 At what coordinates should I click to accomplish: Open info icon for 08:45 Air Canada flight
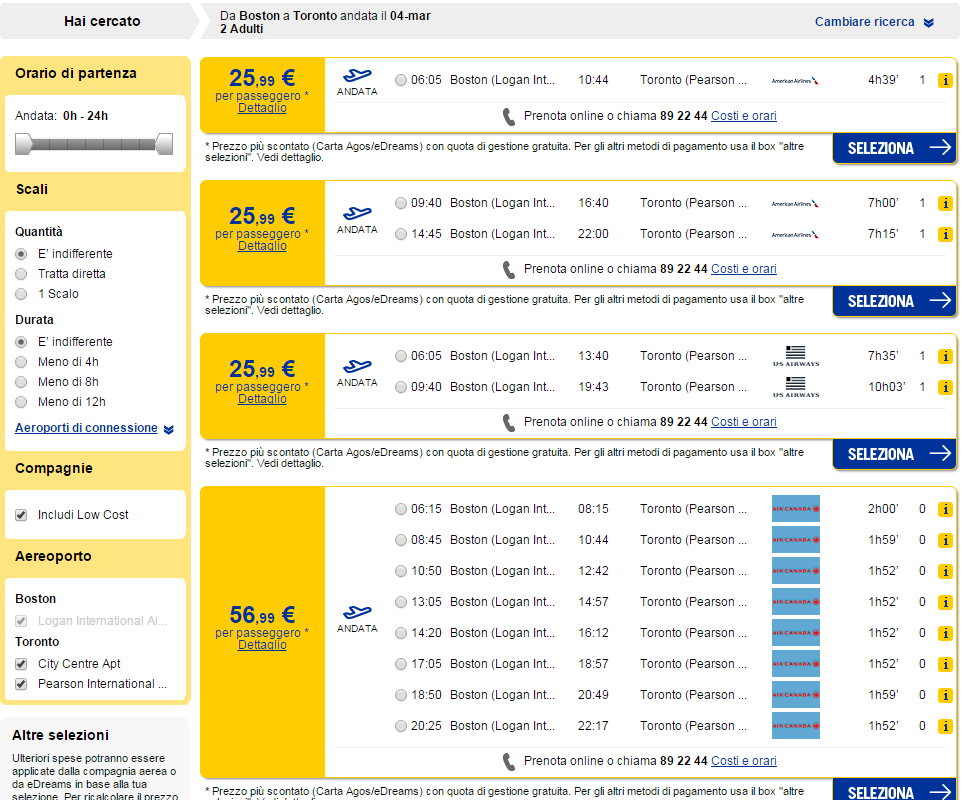point(945,540)
